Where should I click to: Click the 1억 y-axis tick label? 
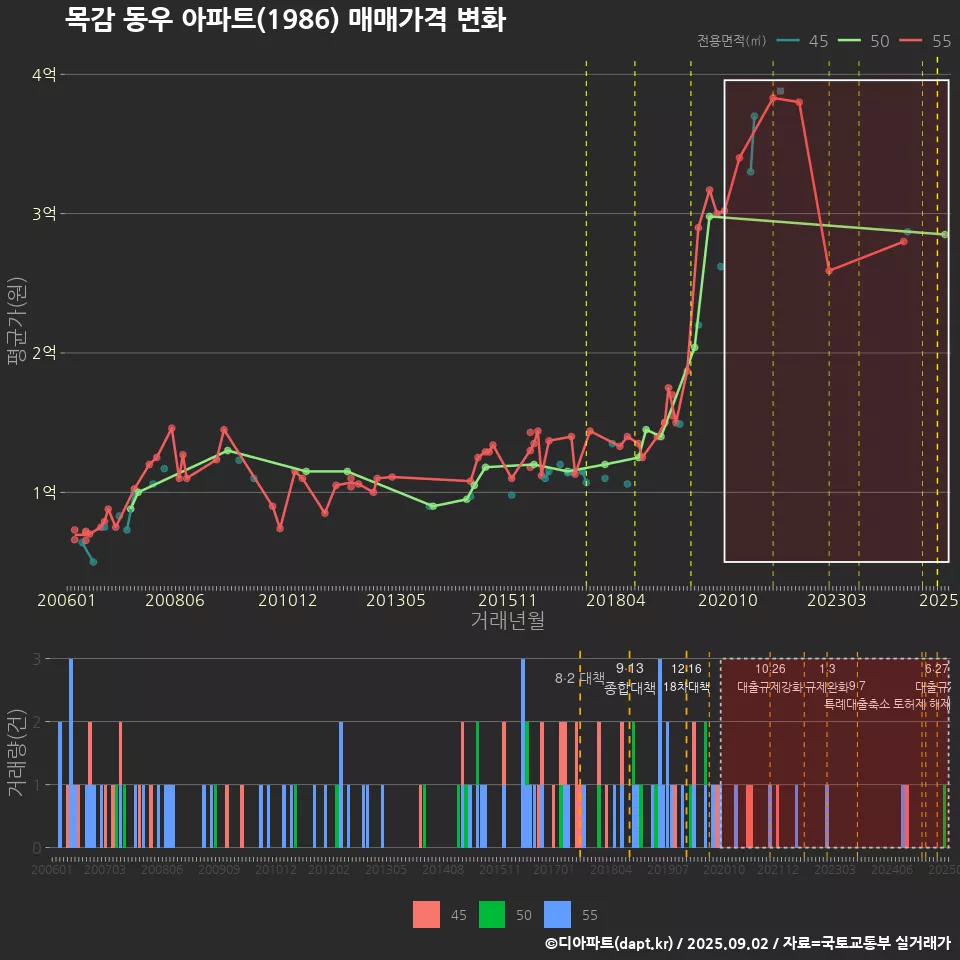click(x=44, y=492)
